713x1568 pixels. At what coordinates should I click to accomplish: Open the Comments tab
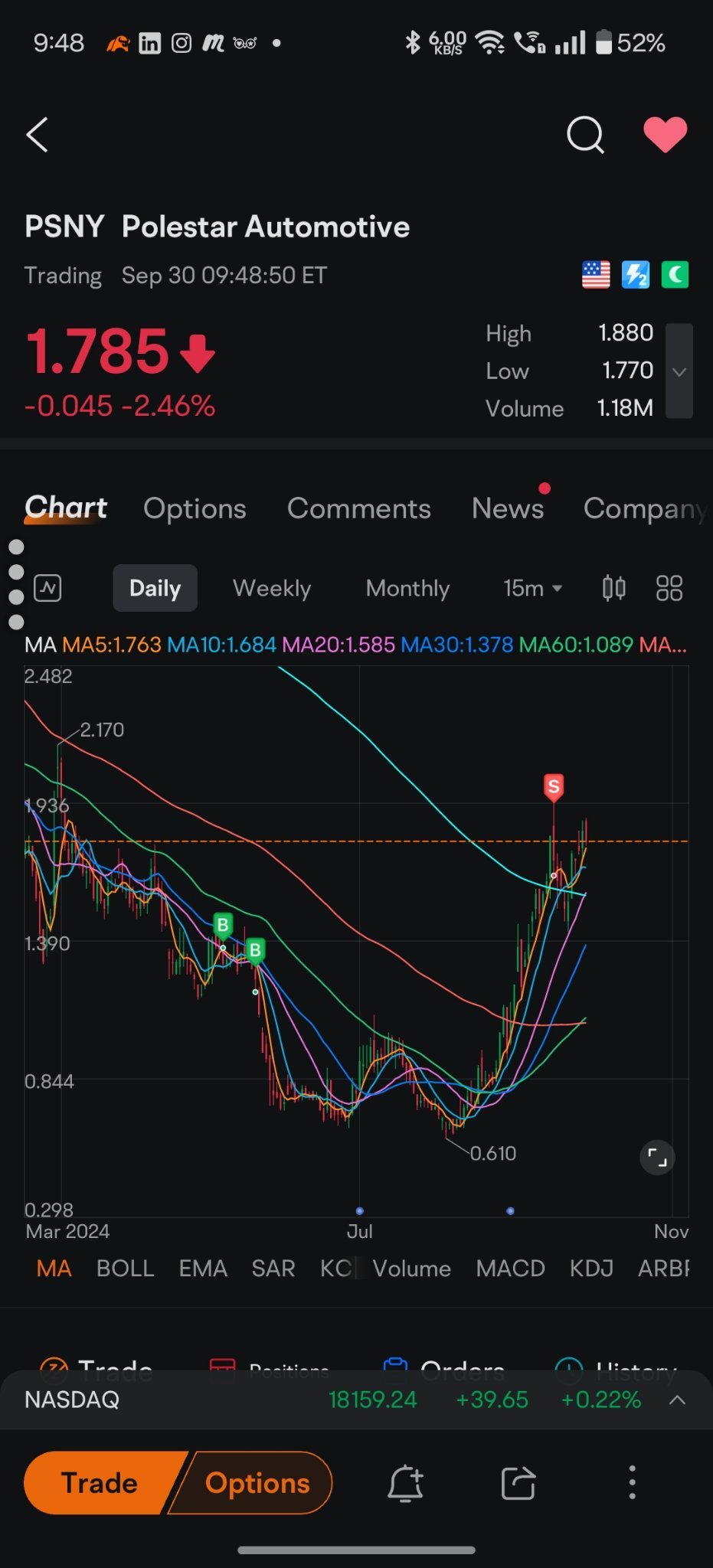click(x=358, y=508)
